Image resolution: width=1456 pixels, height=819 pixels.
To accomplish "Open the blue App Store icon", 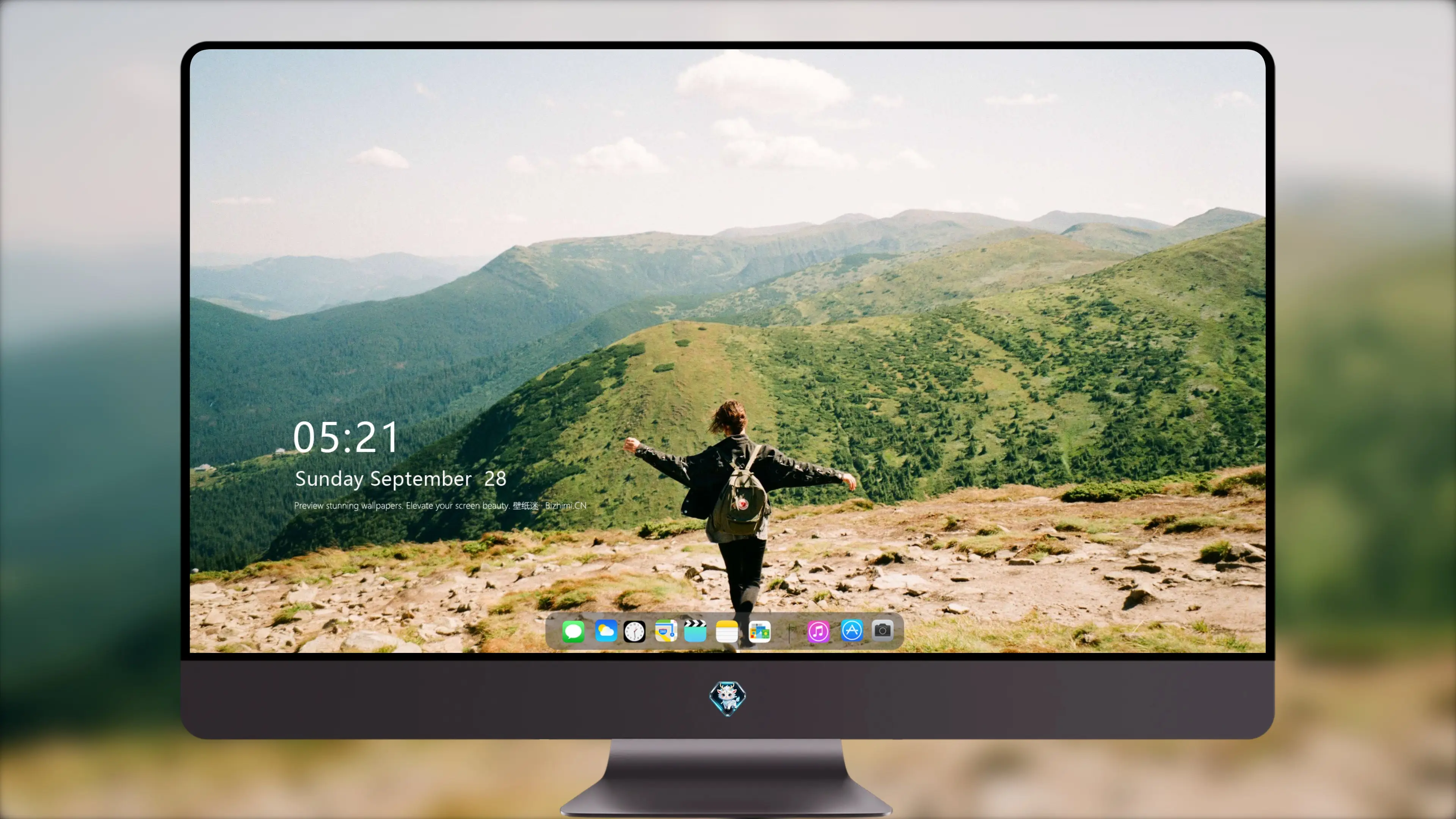I will (852, 631).
